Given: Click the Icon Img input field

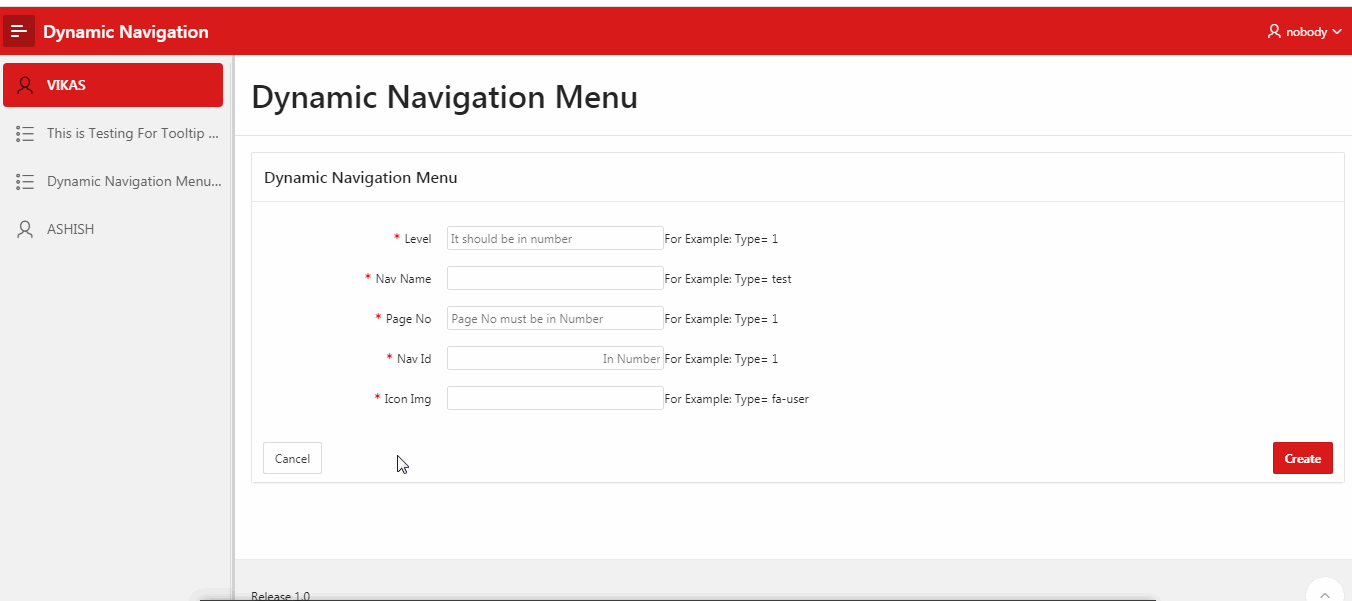Looking at the screenshot, I should (x=554, y=398).
